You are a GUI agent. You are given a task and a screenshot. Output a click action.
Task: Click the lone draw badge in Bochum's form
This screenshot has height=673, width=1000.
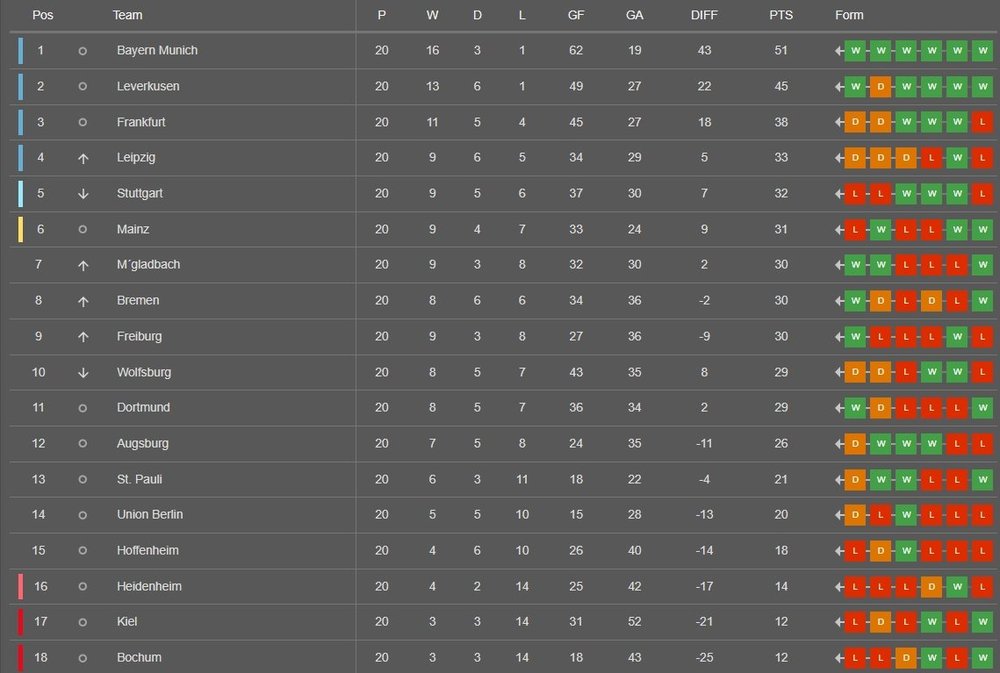(906, 658)
